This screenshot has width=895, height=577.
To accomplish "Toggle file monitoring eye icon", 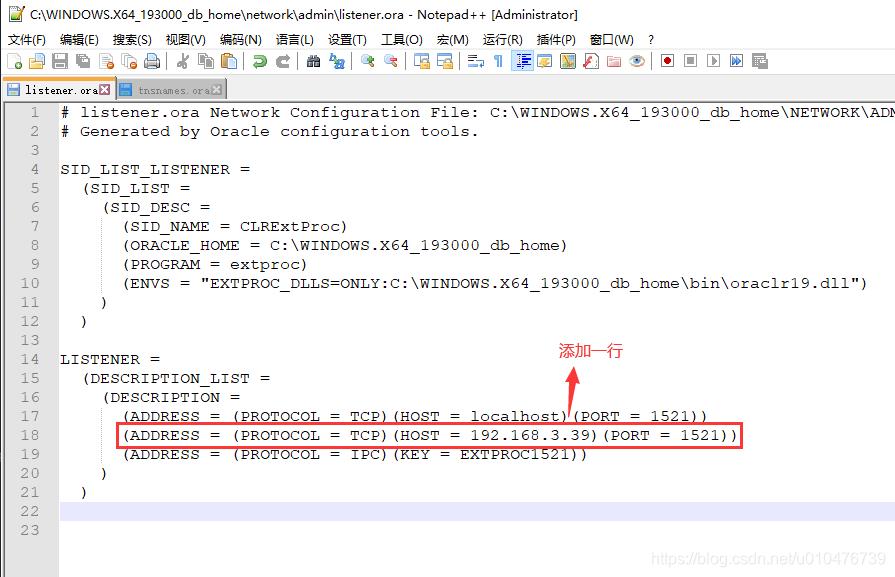I will click(x=637, y=61).
